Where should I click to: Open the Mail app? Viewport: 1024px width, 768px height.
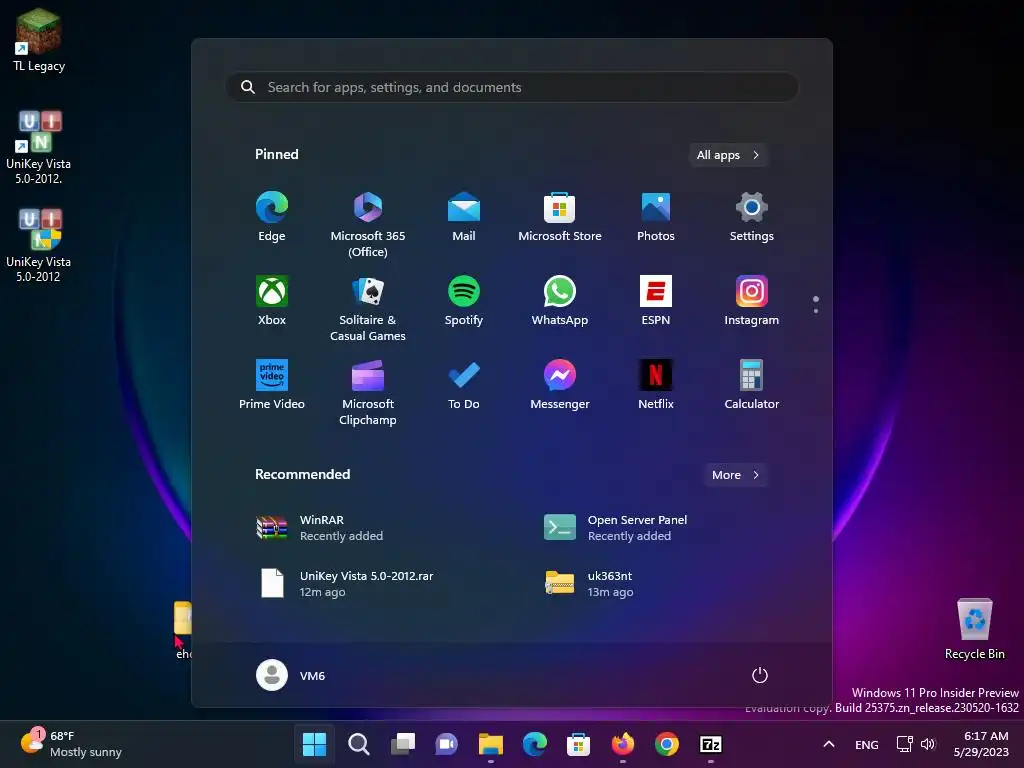[464, 217]
